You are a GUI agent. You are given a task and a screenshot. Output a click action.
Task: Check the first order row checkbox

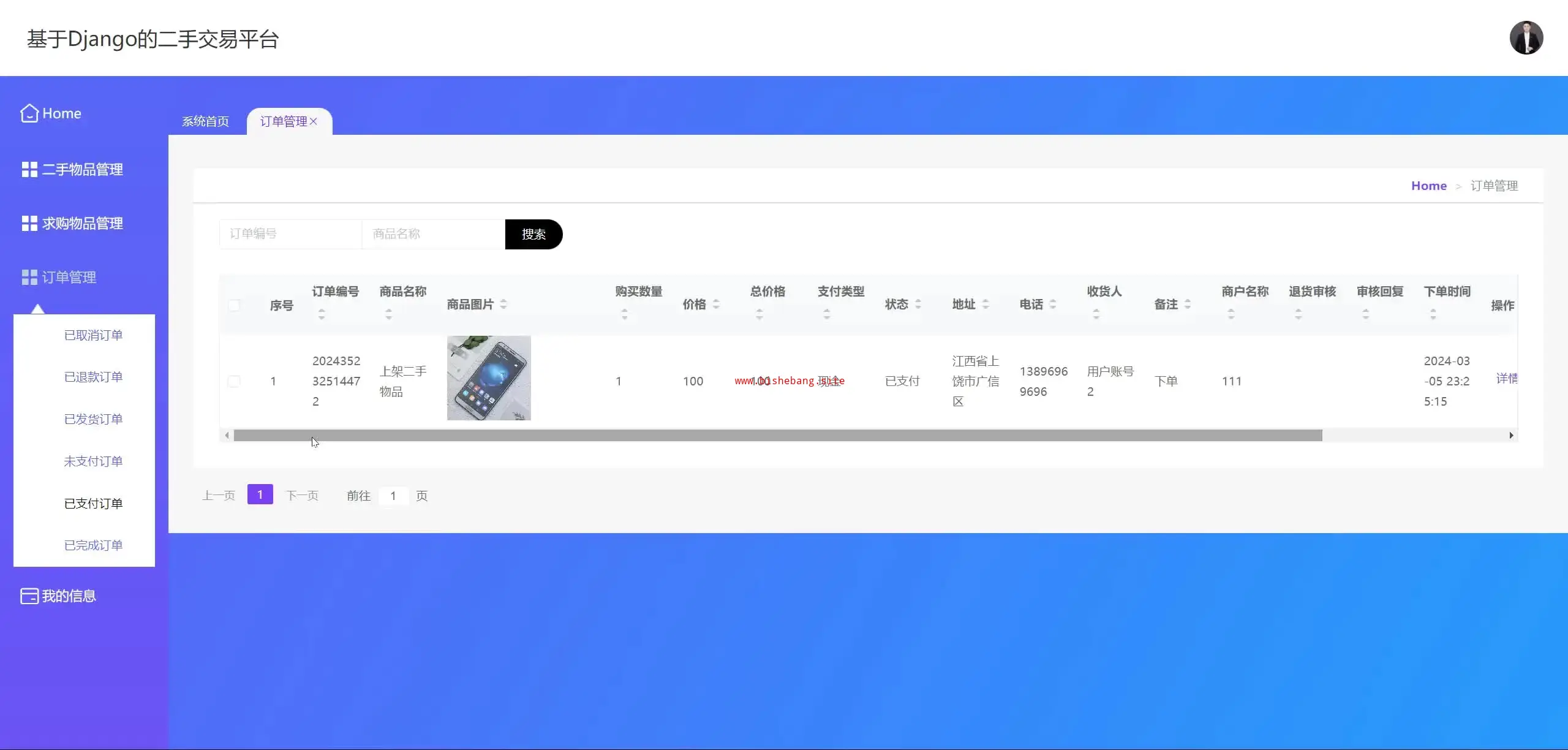234,381
